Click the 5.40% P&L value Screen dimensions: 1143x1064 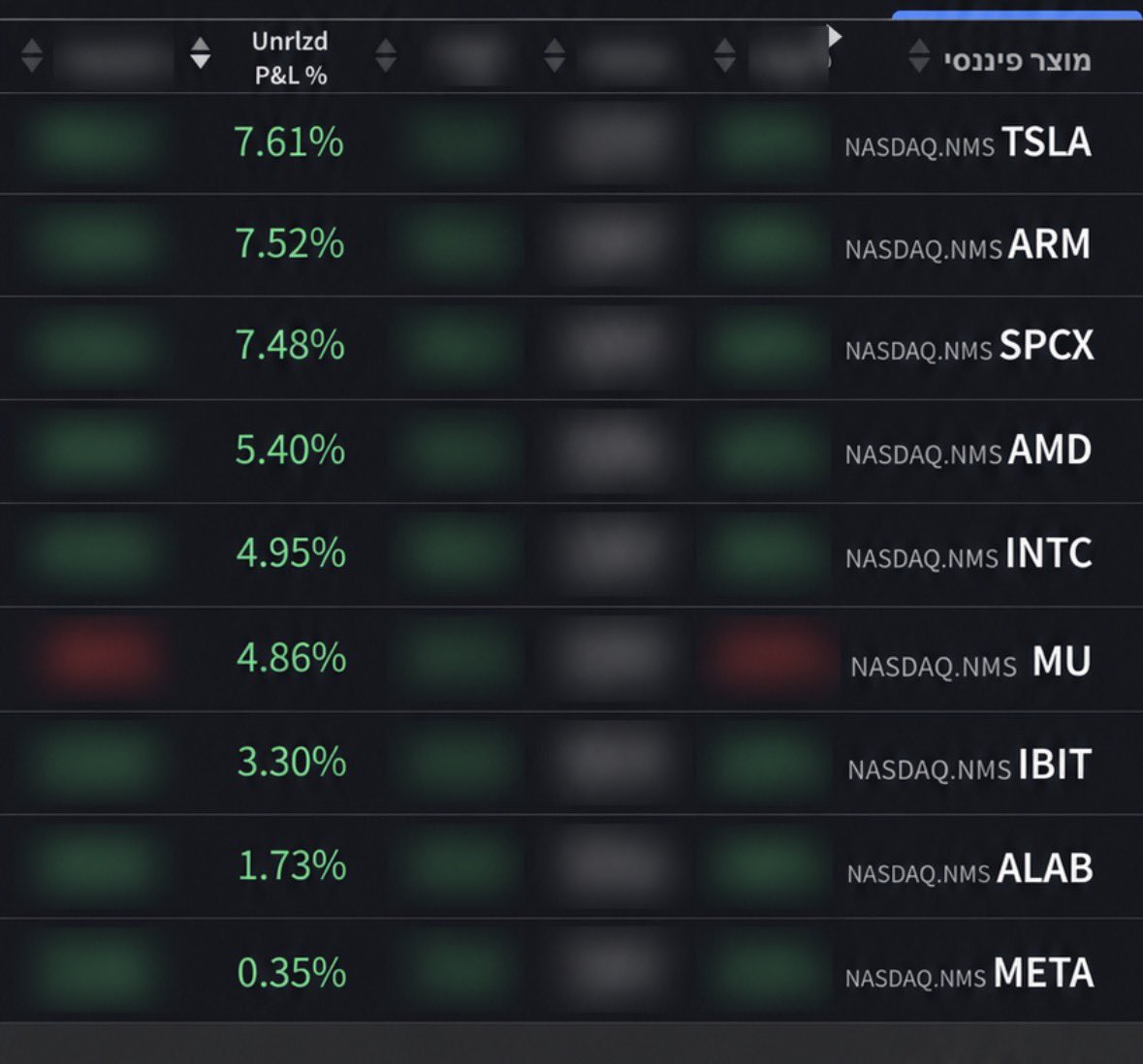pos(290,449)
